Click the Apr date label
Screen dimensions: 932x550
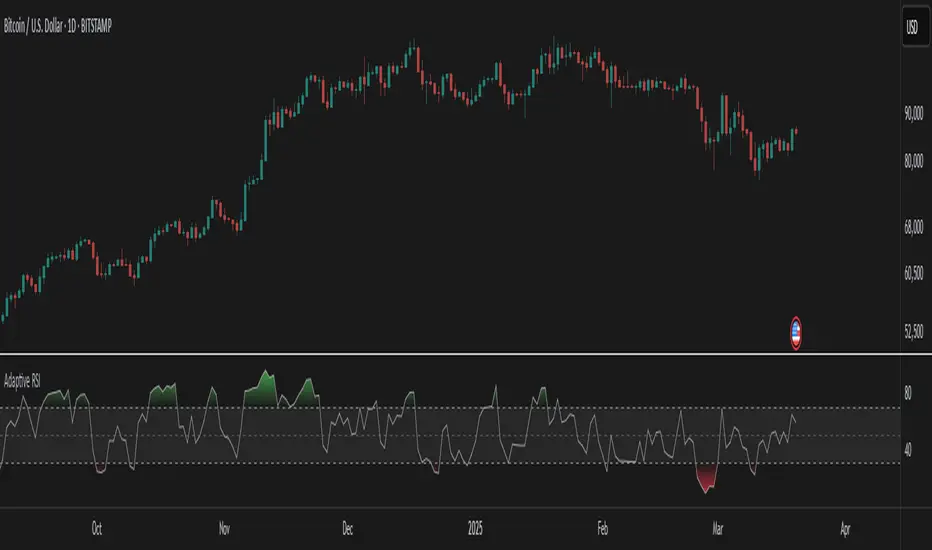click(x=845, y=528)
